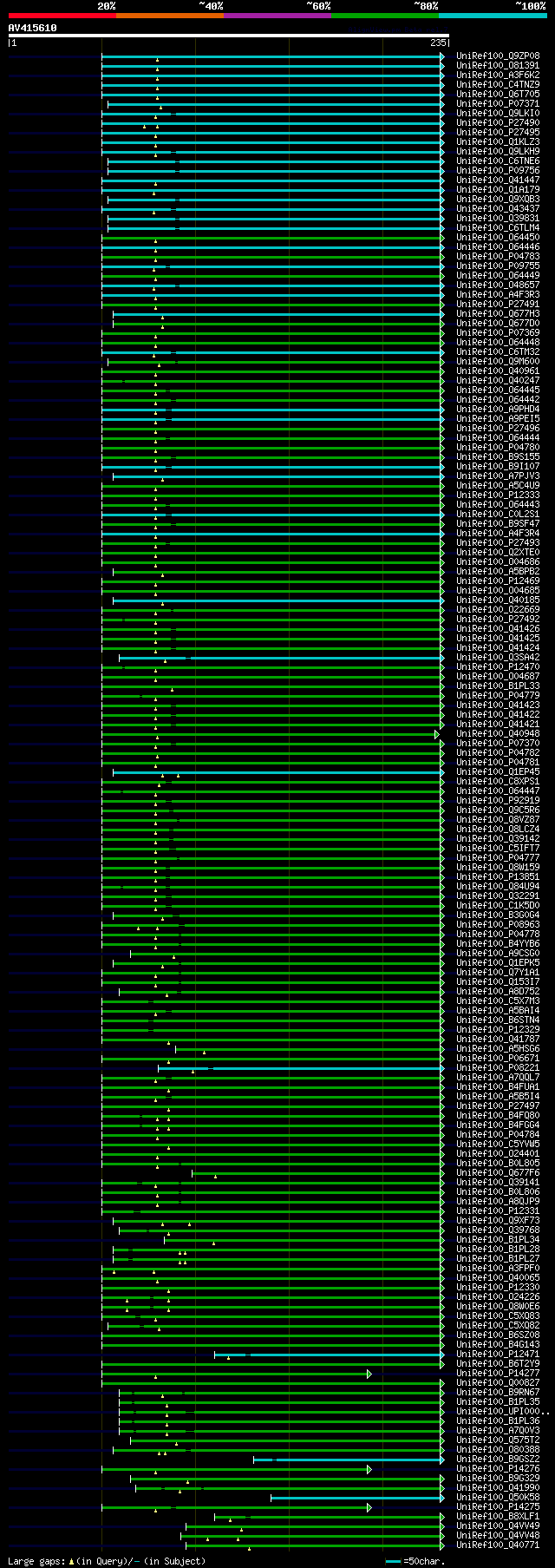Select the UniRef100_C8XPS1 label
The width and height of the screenshot is (555, 1568).
[498, 781]
